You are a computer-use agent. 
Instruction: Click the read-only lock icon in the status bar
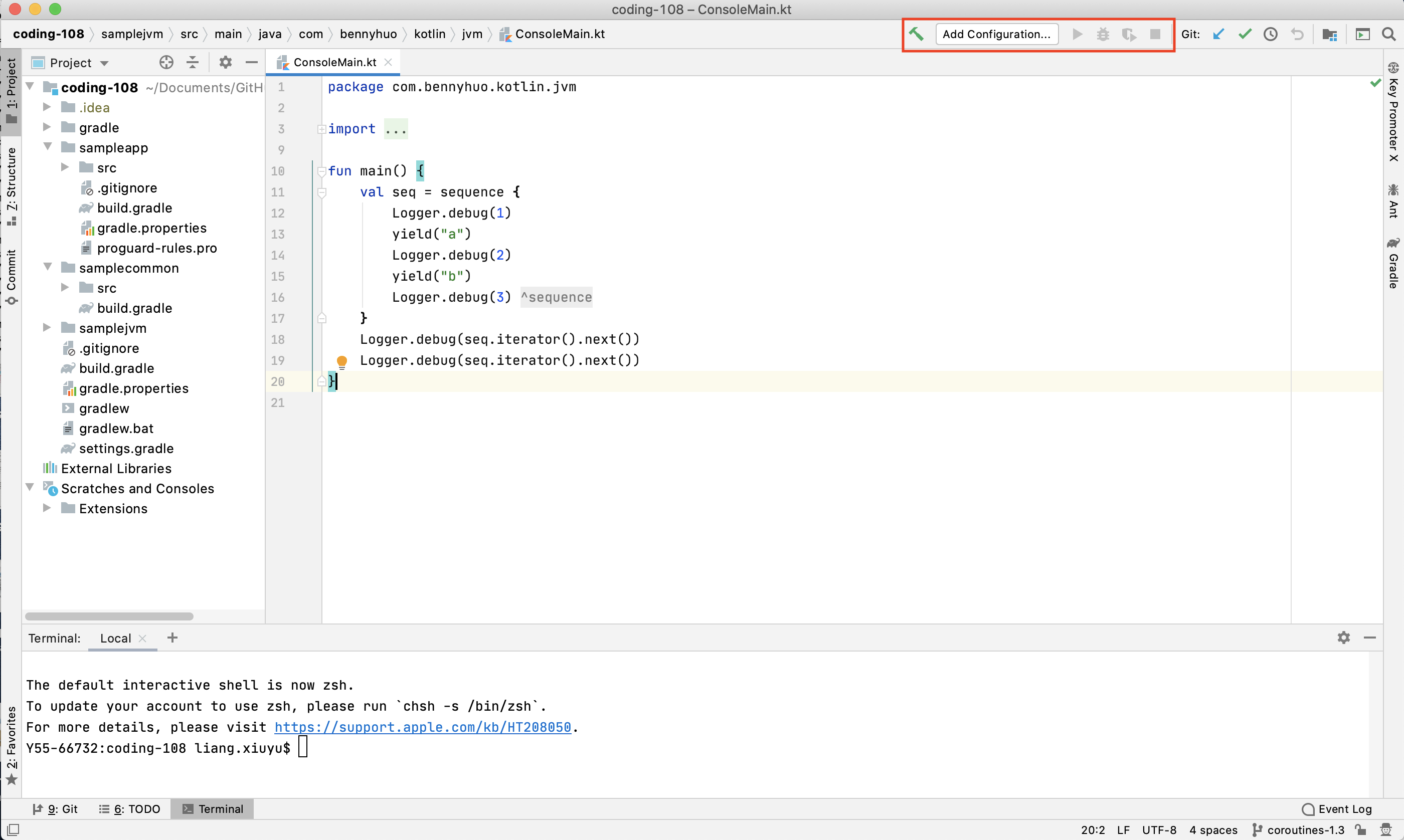point(1360,830)
